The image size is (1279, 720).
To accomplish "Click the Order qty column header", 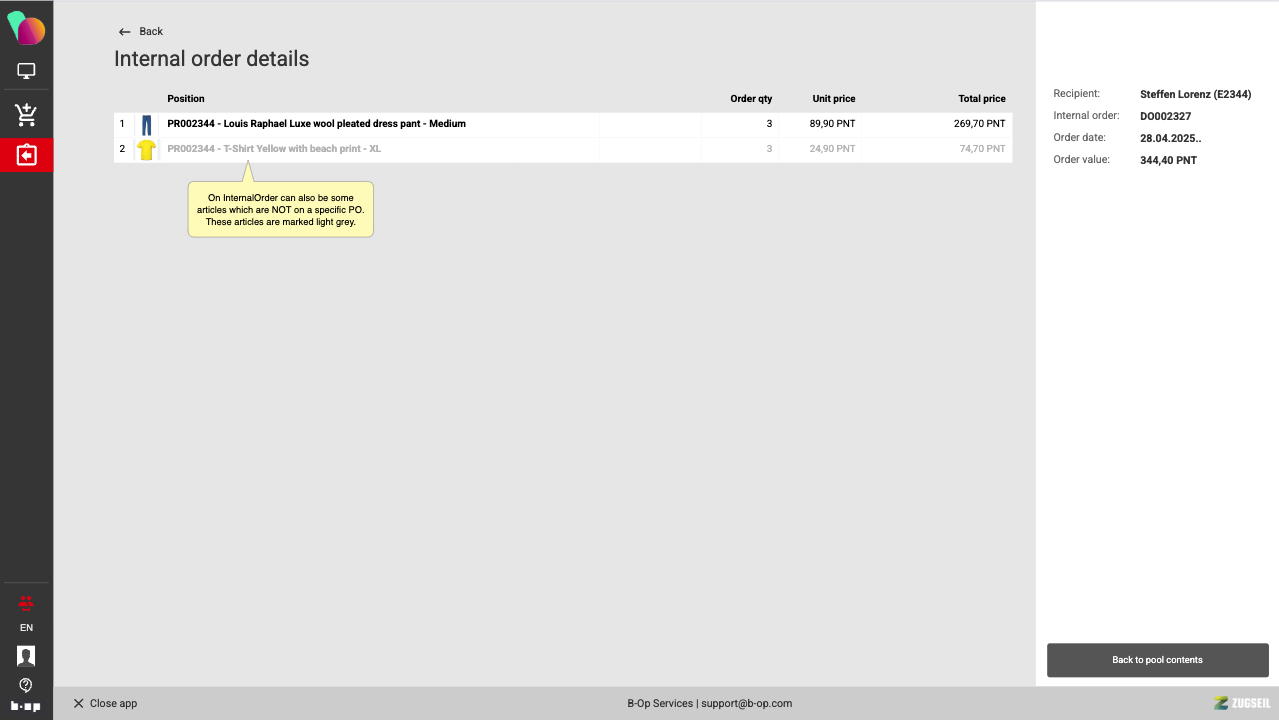I will pyautogui.click(x=751, y=99).
